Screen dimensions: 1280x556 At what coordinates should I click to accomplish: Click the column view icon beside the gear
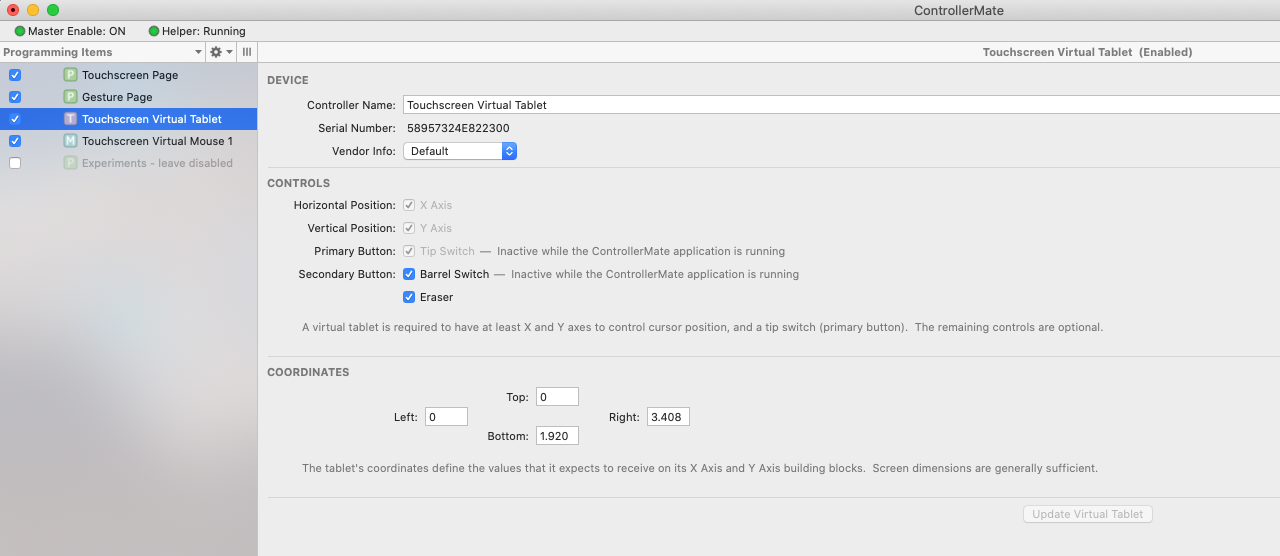coord(247,52)
